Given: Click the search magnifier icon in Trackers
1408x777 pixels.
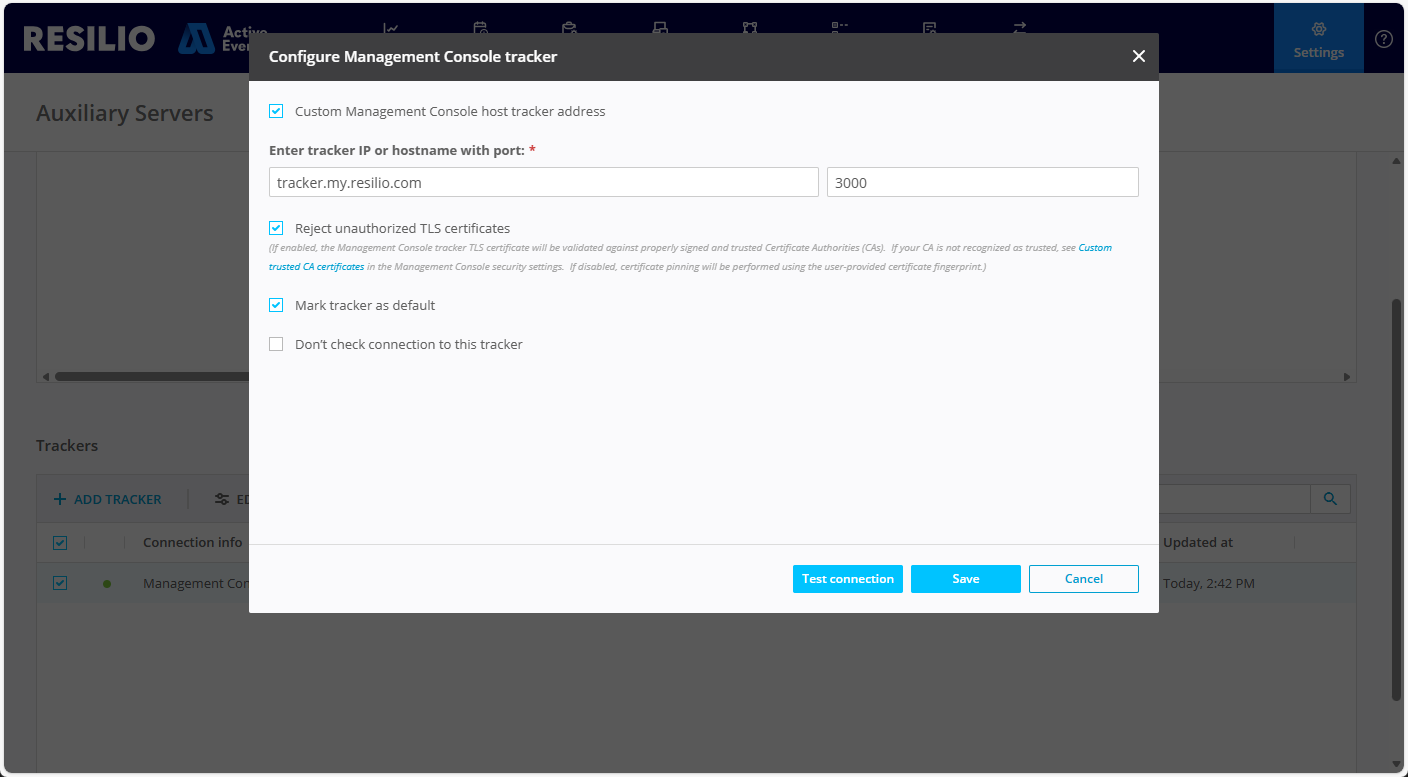Looking at the screenshot, I should [1330, 499].
